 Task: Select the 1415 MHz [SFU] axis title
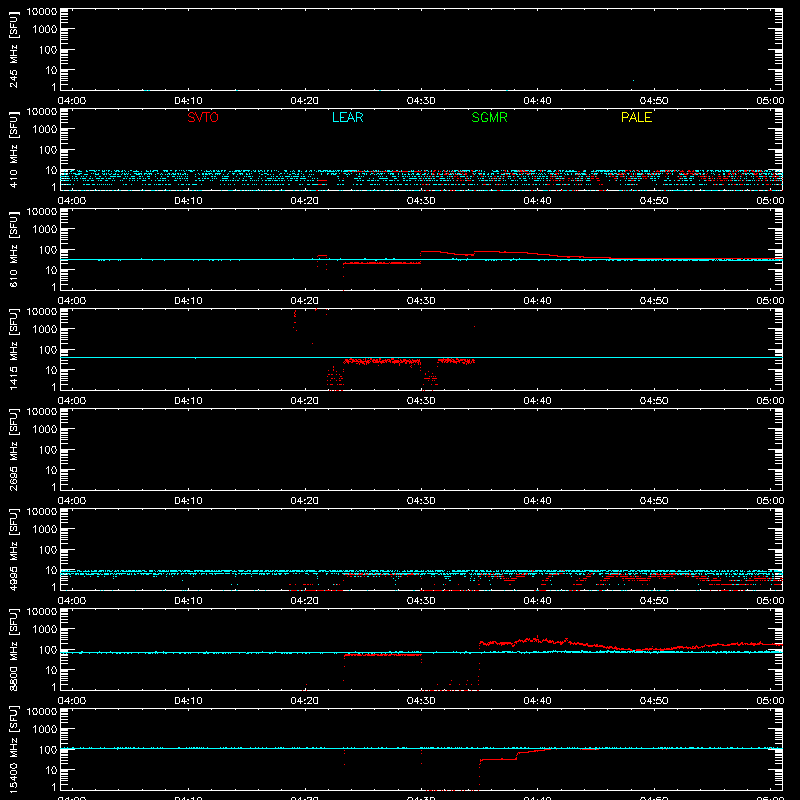point(13,350)
